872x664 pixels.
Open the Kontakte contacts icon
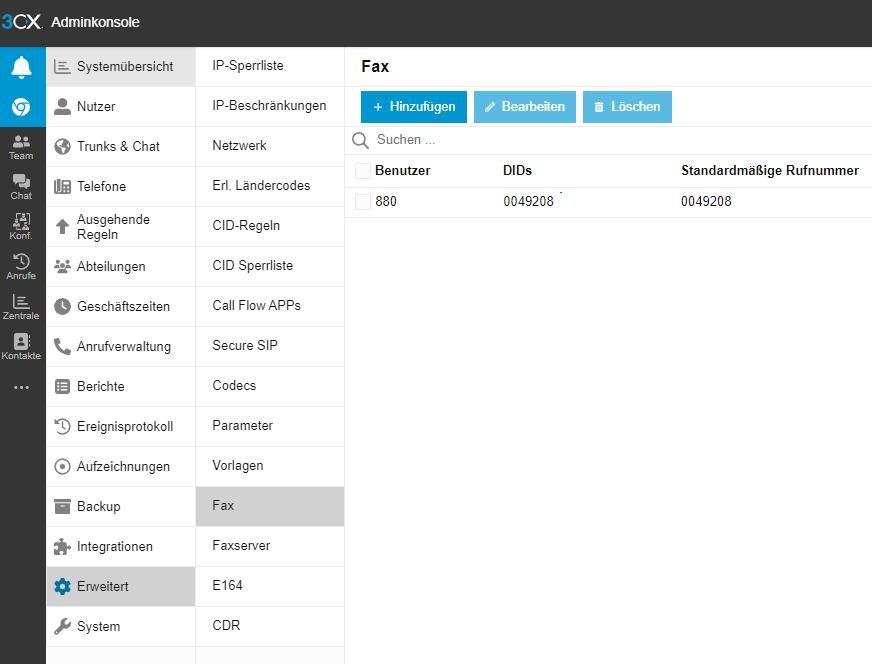tap(21, 347)
